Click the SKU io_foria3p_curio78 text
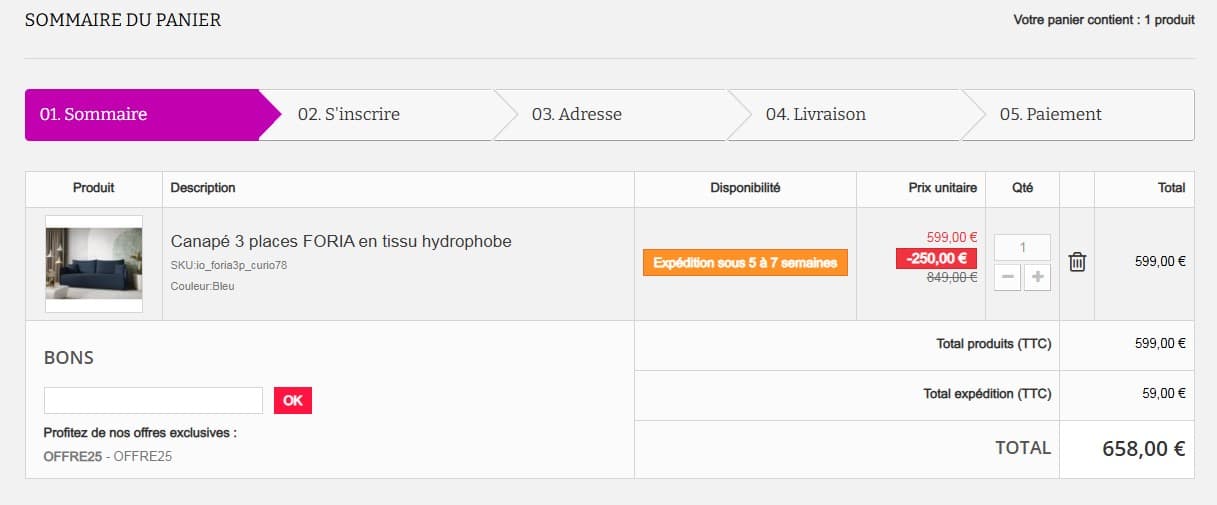This screenshot has height=505, width=1217. click(229, 265)
